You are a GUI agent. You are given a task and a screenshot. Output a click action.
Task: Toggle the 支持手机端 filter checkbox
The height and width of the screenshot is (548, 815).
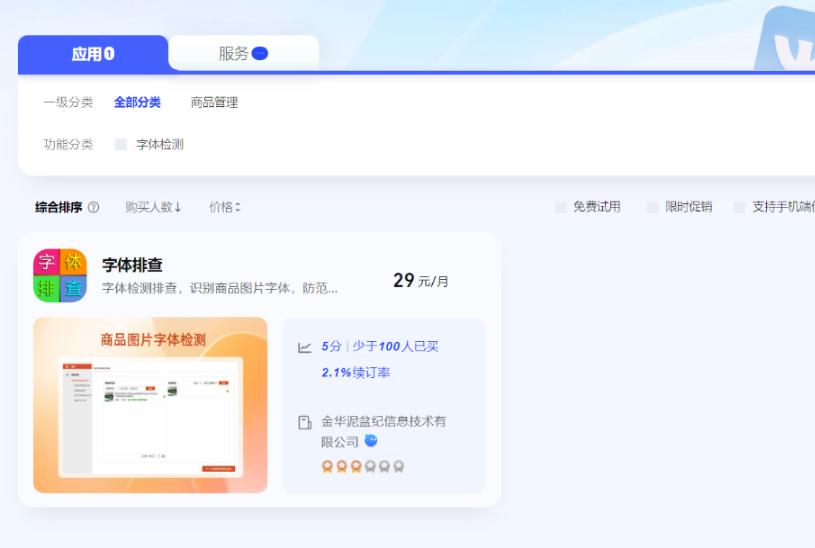click(x=739, y=207)
